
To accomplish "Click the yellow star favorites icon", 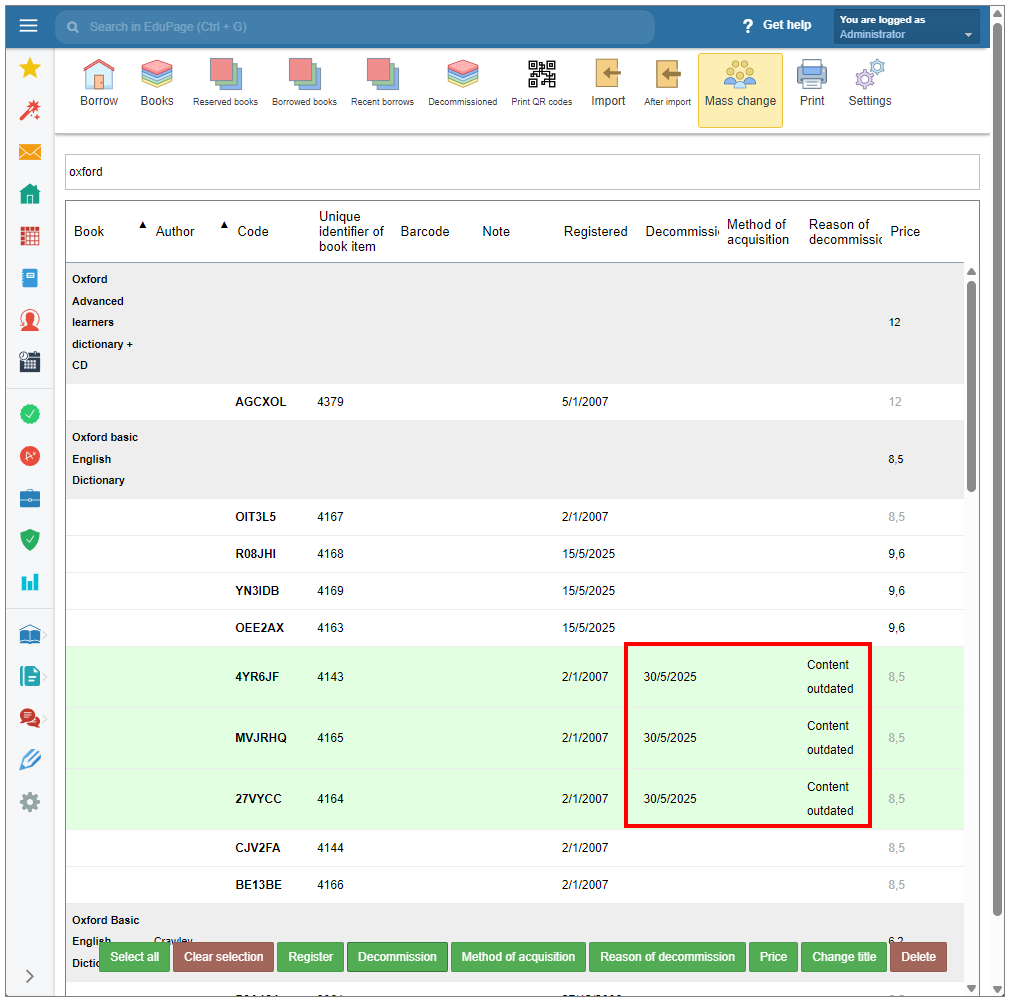I will coord(30,68).
